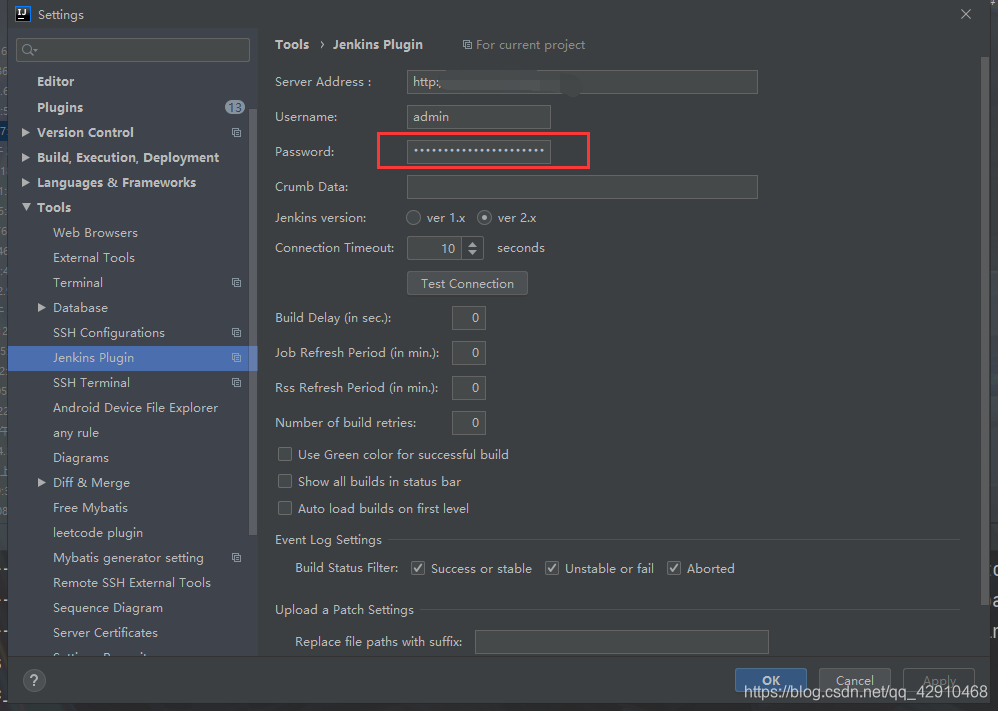
Task: Select Jenkins version 2.x radio button
Action: coord(484,218)
